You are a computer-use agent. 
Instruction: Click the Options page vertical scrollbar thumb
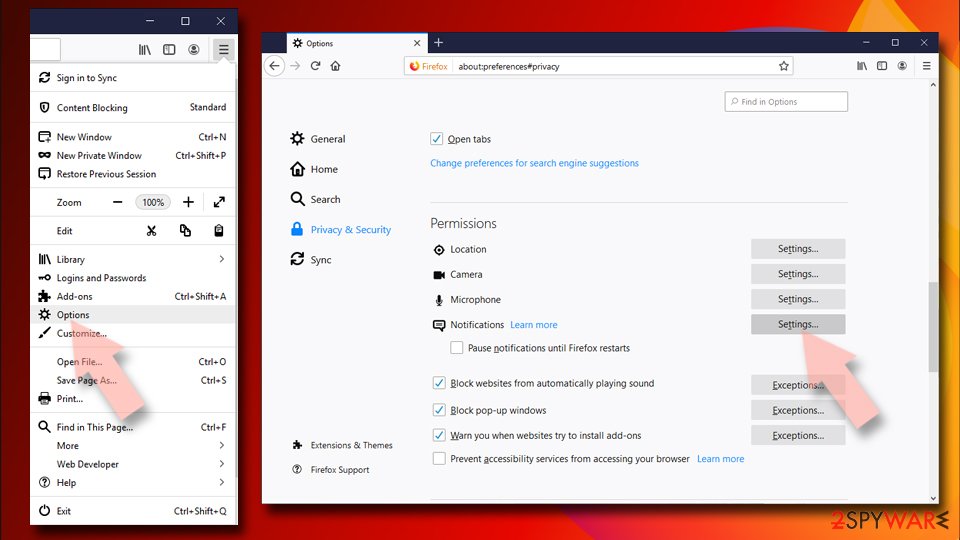[933, 326]
